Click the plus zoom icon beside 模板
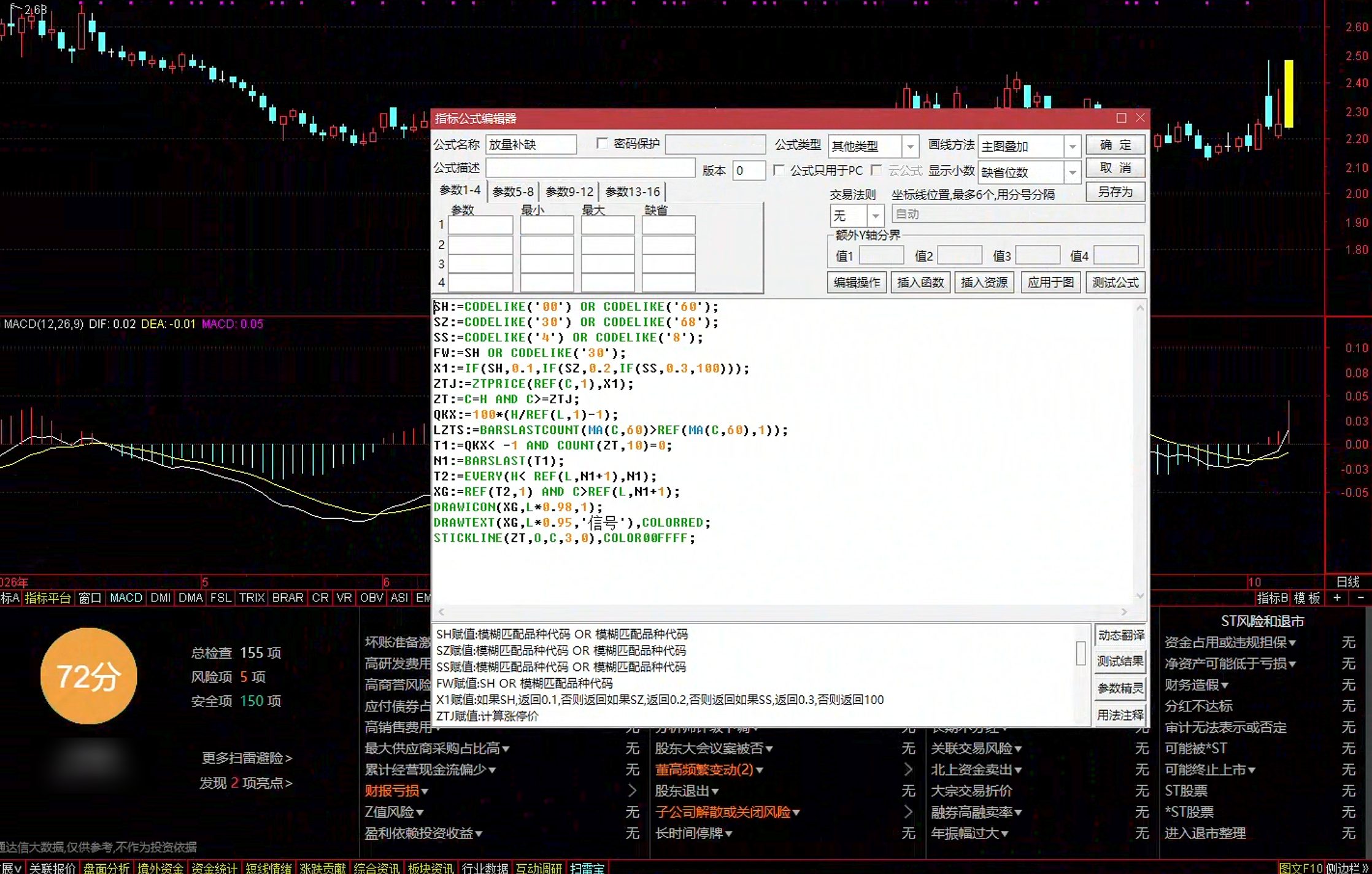The height and width of the screenshot is (874, 1372). pyautogui.click(x=1337, y=598)
